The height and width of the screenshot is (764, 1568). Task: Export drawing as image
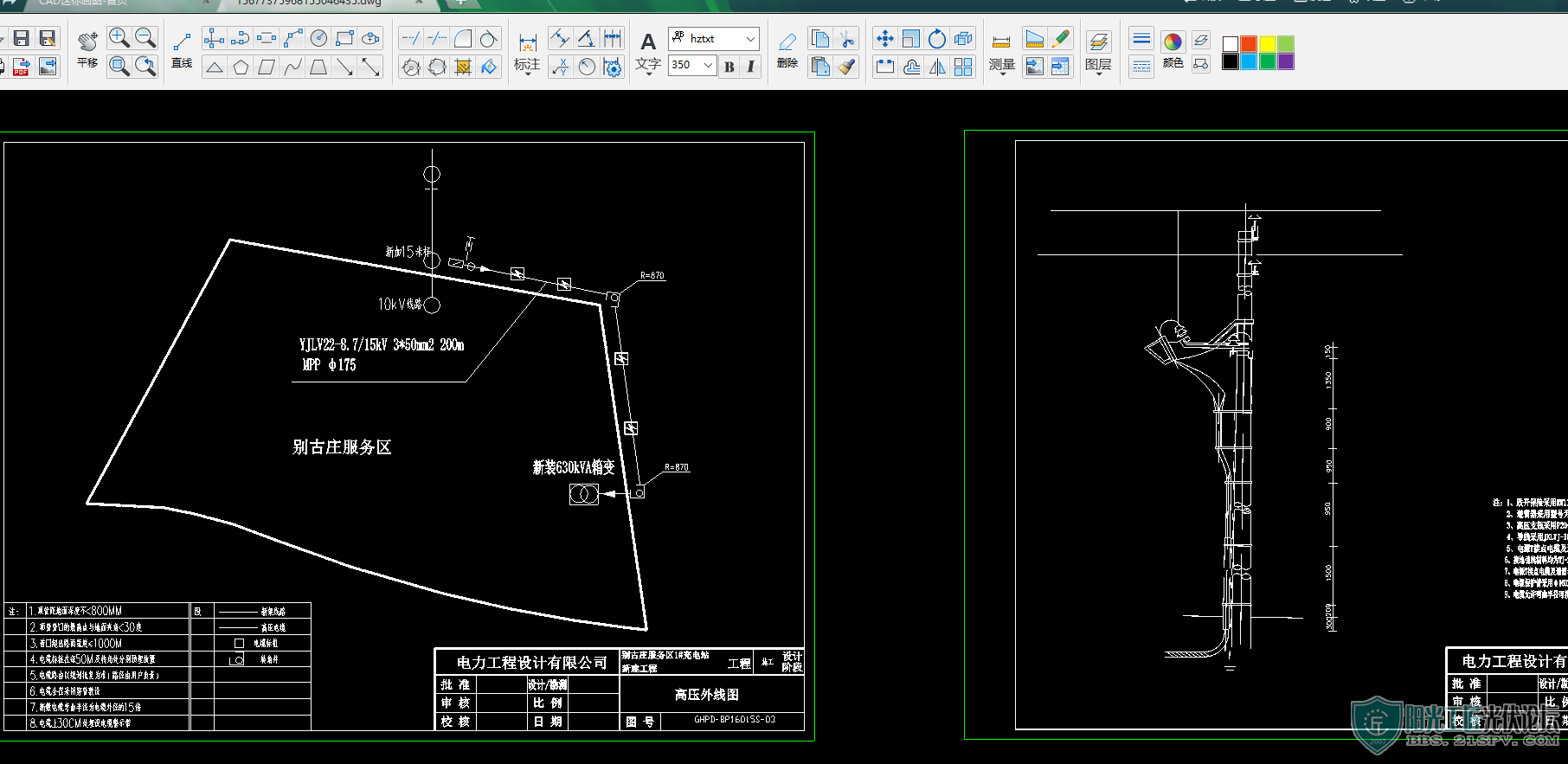coord(48,66)
